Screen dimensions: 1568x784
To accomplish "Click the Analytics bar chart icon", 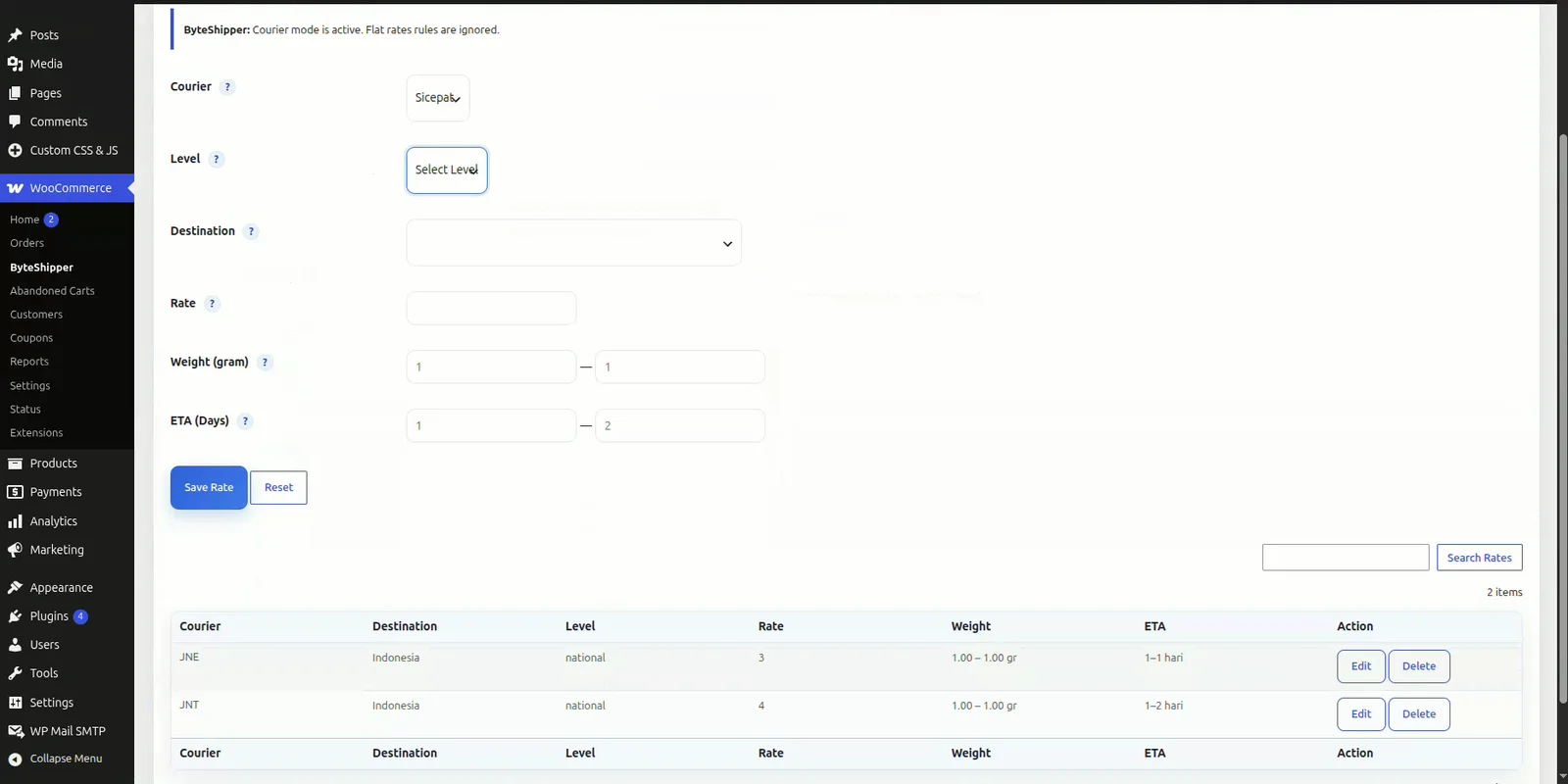I will tap(15, 521).
